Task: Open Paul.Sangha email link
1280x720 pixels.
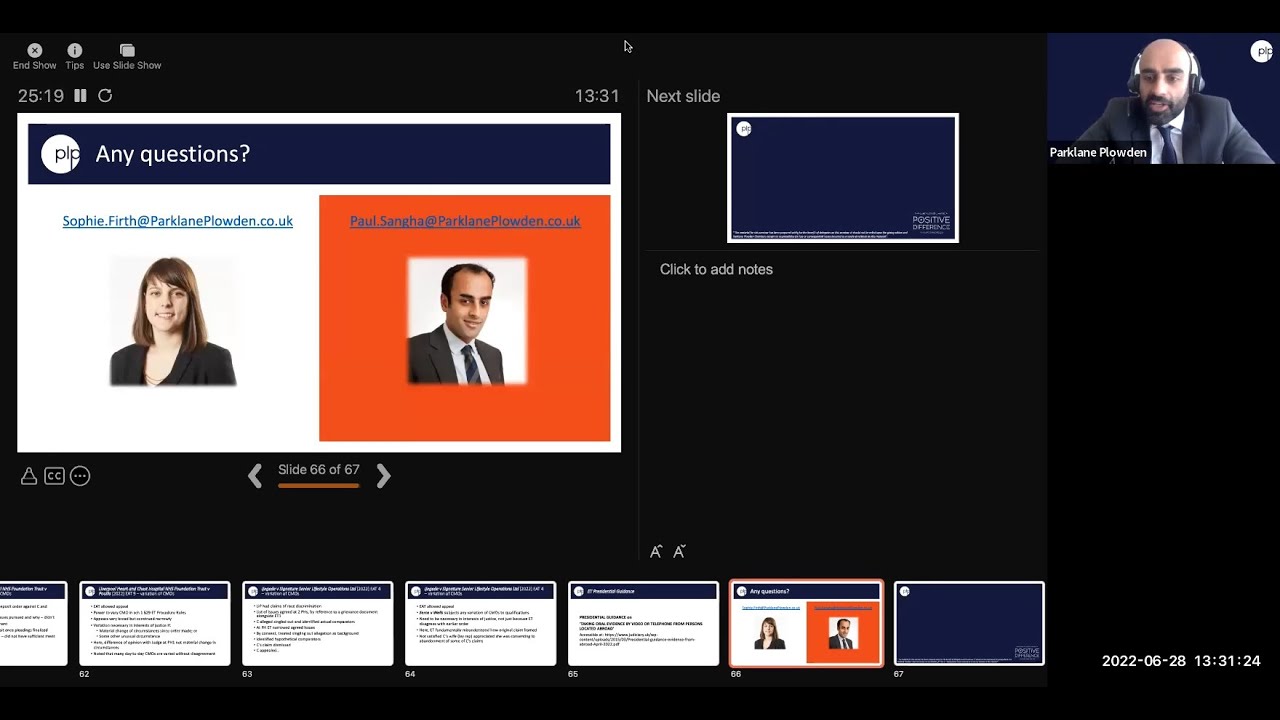Action: 465,221
